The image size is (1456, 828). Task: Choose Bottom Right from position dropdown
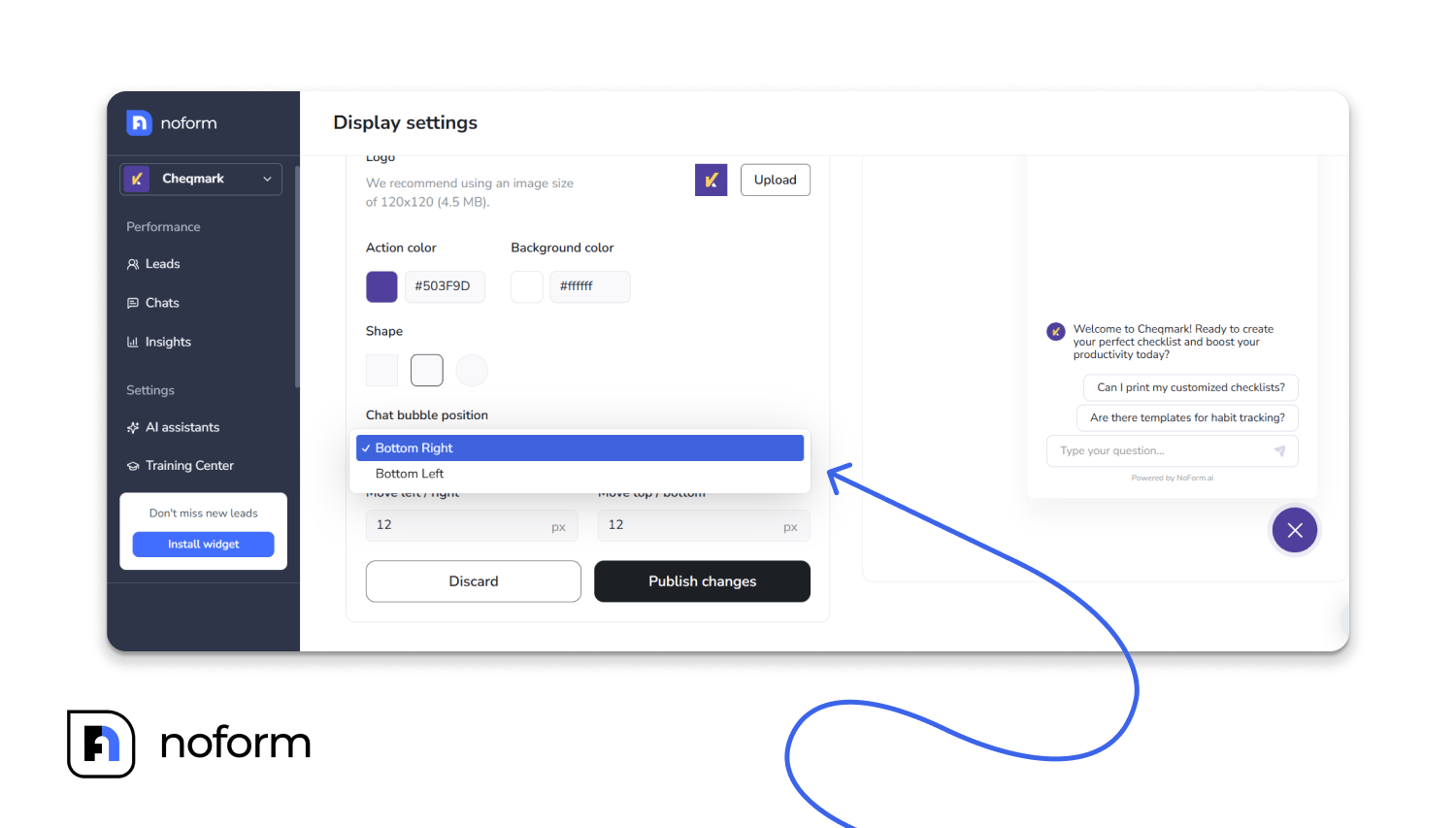point(579,447)
